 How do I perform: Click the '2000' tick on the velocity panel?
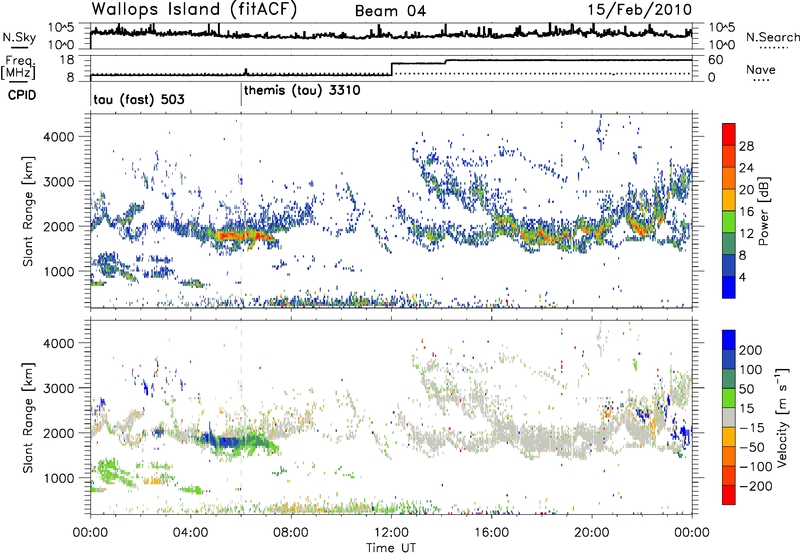(x=58, y=433)
